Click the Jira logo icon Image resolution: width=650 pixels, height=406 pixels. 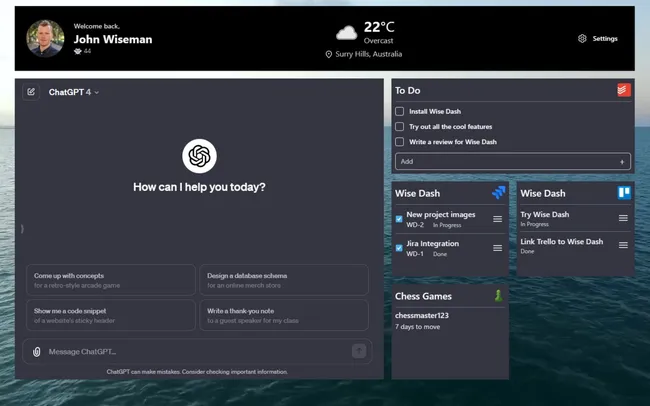pyautogui.click(x=498, y=192)
